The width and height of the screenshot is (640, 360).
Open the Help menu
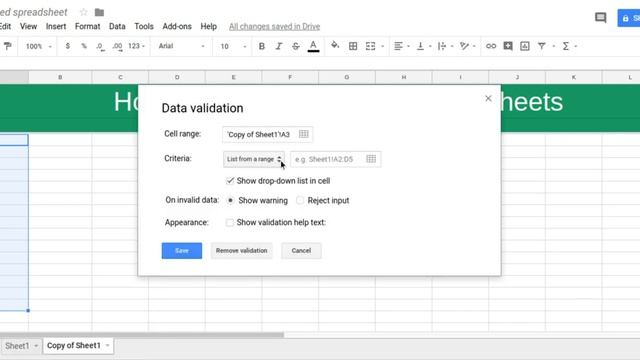tap(209, 27)
